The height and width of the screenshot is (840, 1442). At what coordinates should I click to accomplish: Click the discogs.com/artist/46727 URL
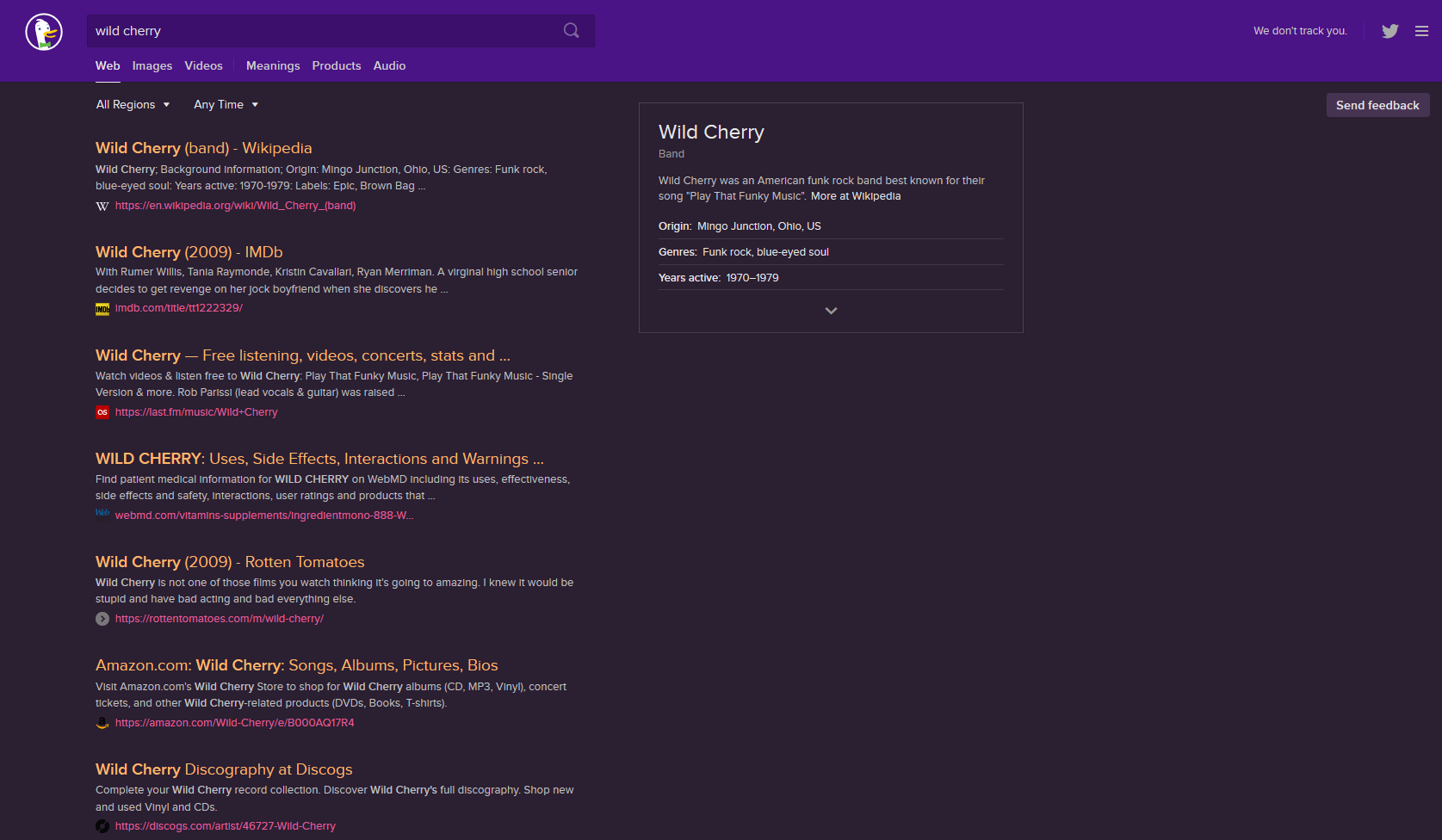pos(226,826)
